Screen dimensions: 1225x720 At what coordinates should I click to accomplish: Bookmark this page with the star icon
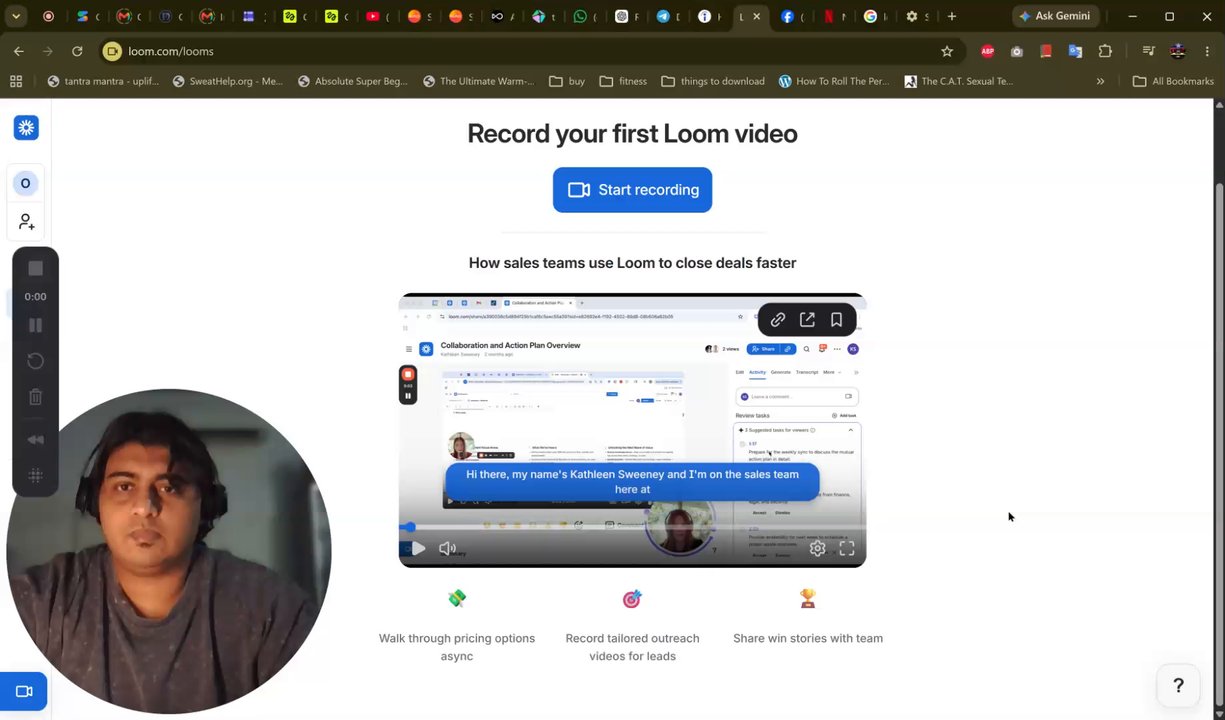coord(947,51)
